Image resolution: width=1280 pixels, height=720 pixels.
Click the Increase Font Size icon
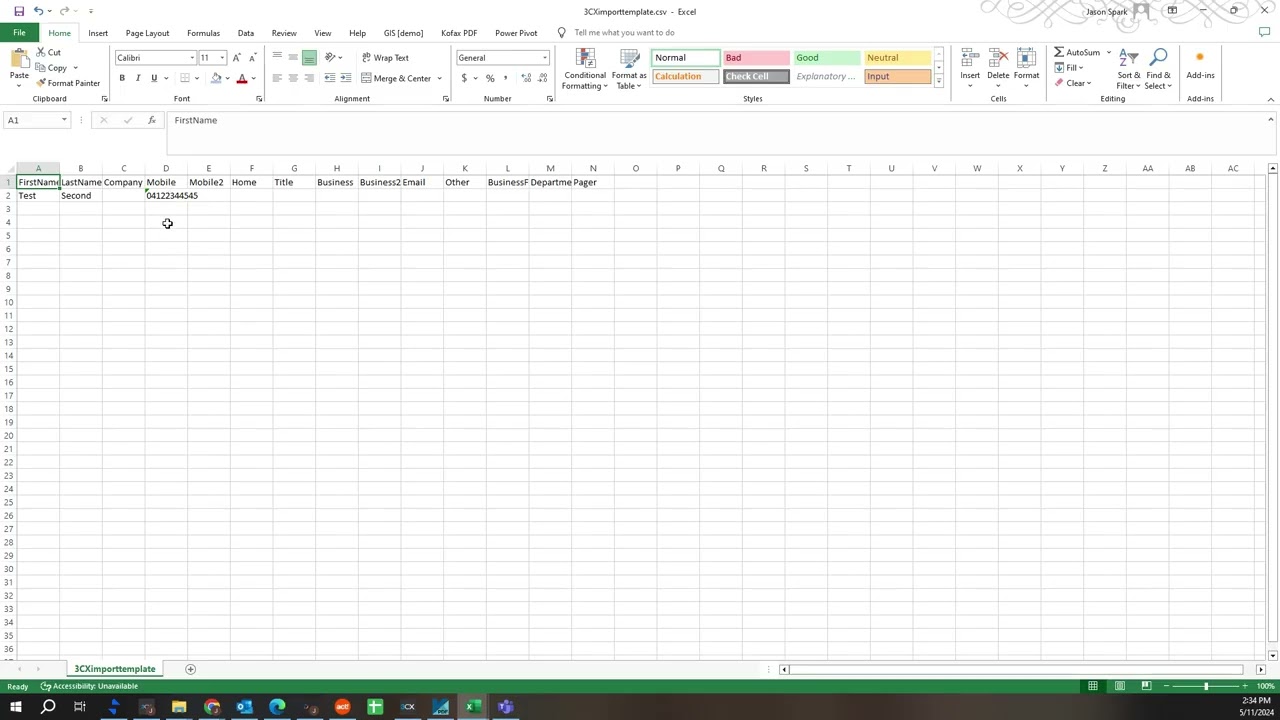[237, 58]
